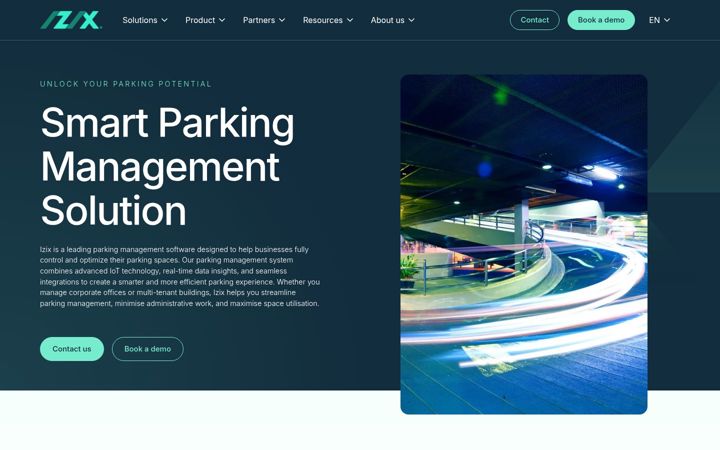The width and height of the screenshot is (720, 450).
Task: Open the Partners menu label
Action: coord(259,20)
